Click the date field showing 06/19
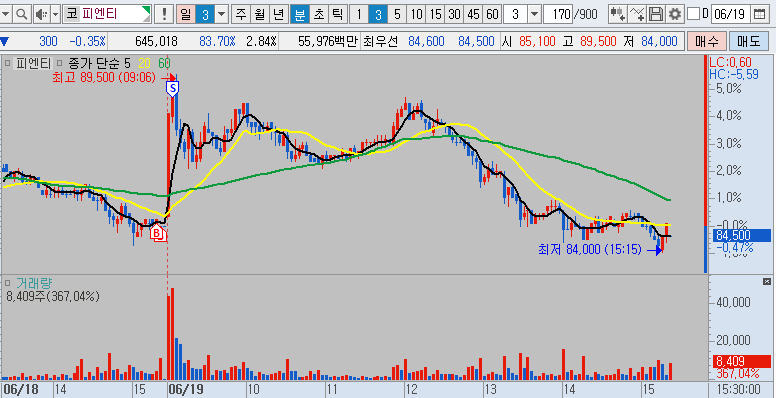The image size is (776, 398). click(730, 14)
